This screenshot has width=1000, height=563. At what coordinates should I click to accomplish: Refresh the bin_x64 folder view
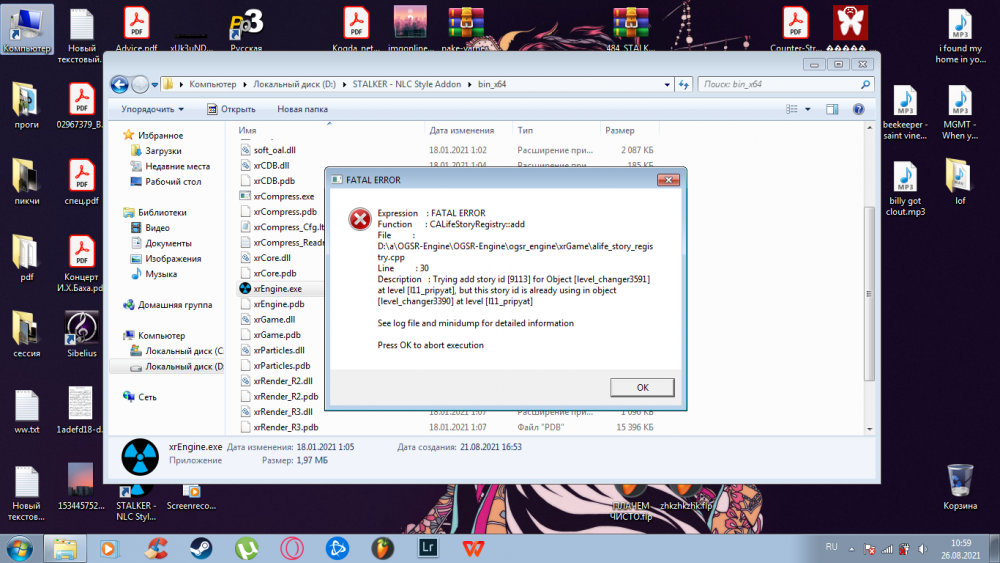(684, 84)
